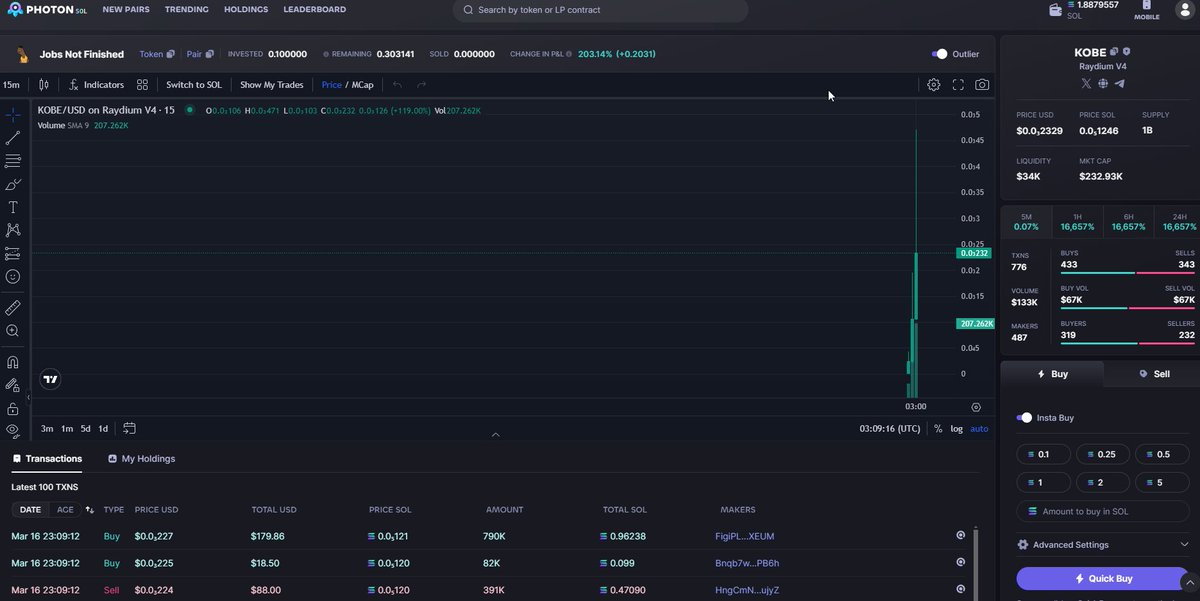Click the search token input field

click(600, 10)
